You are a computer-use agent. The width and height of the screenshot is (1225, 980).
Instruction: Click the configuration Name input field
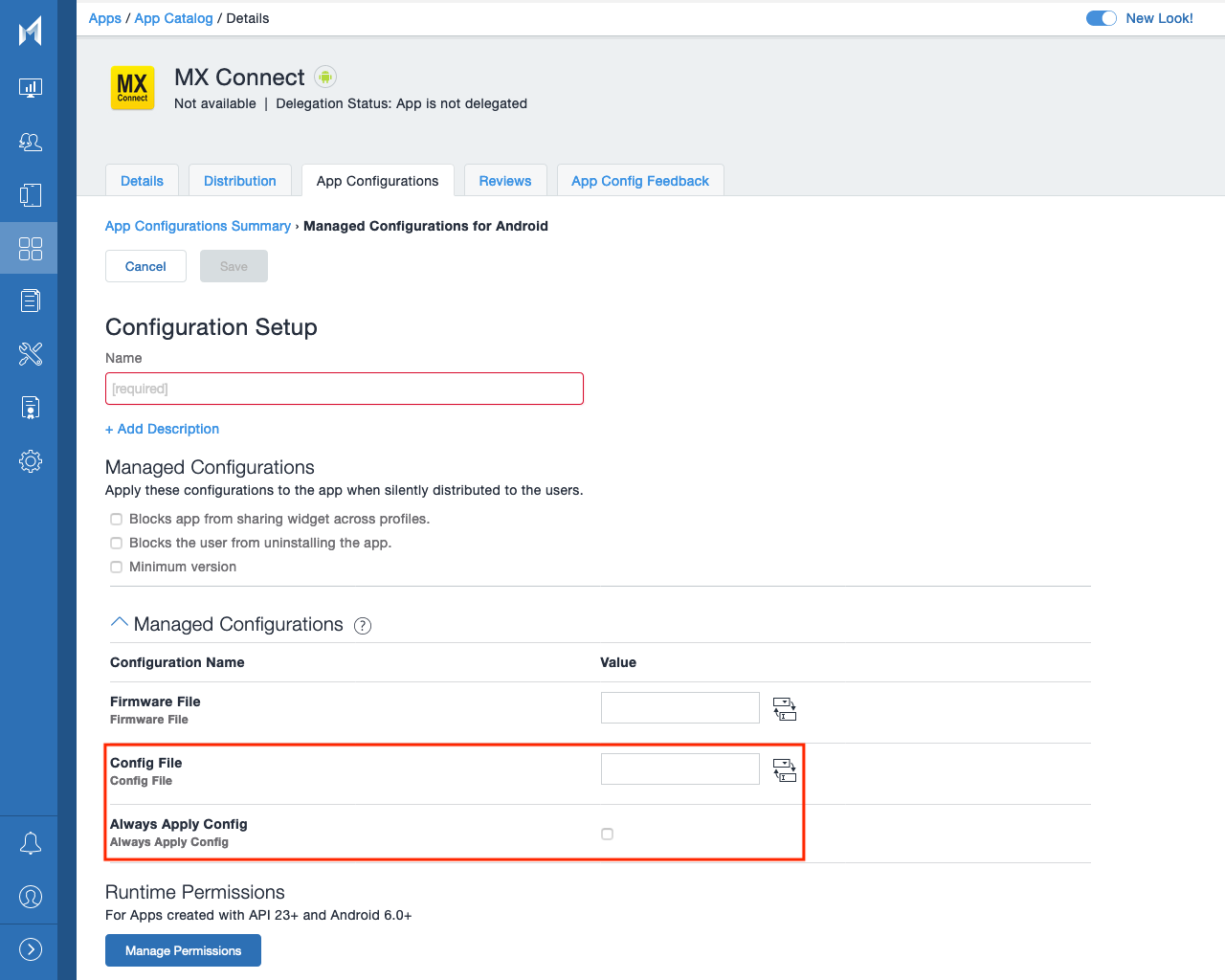[x=344, y=389]
